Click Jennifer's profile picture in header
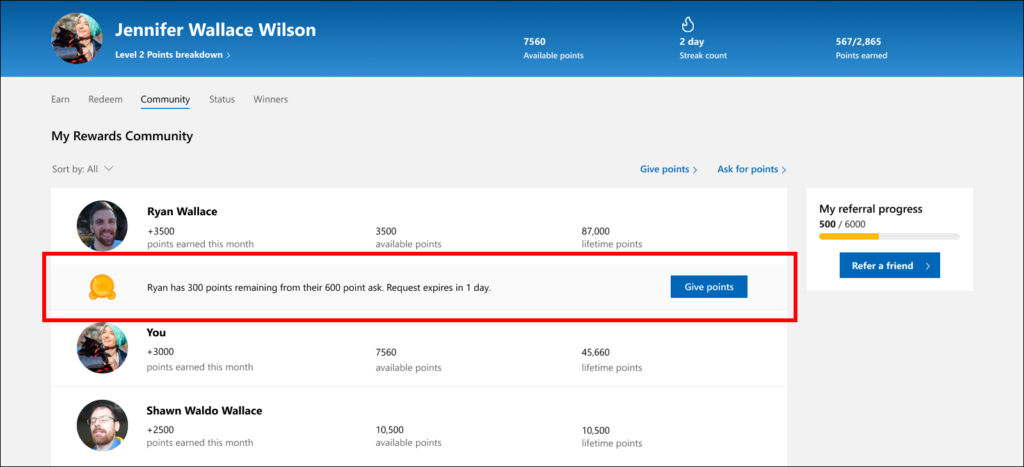 [76, 39]
